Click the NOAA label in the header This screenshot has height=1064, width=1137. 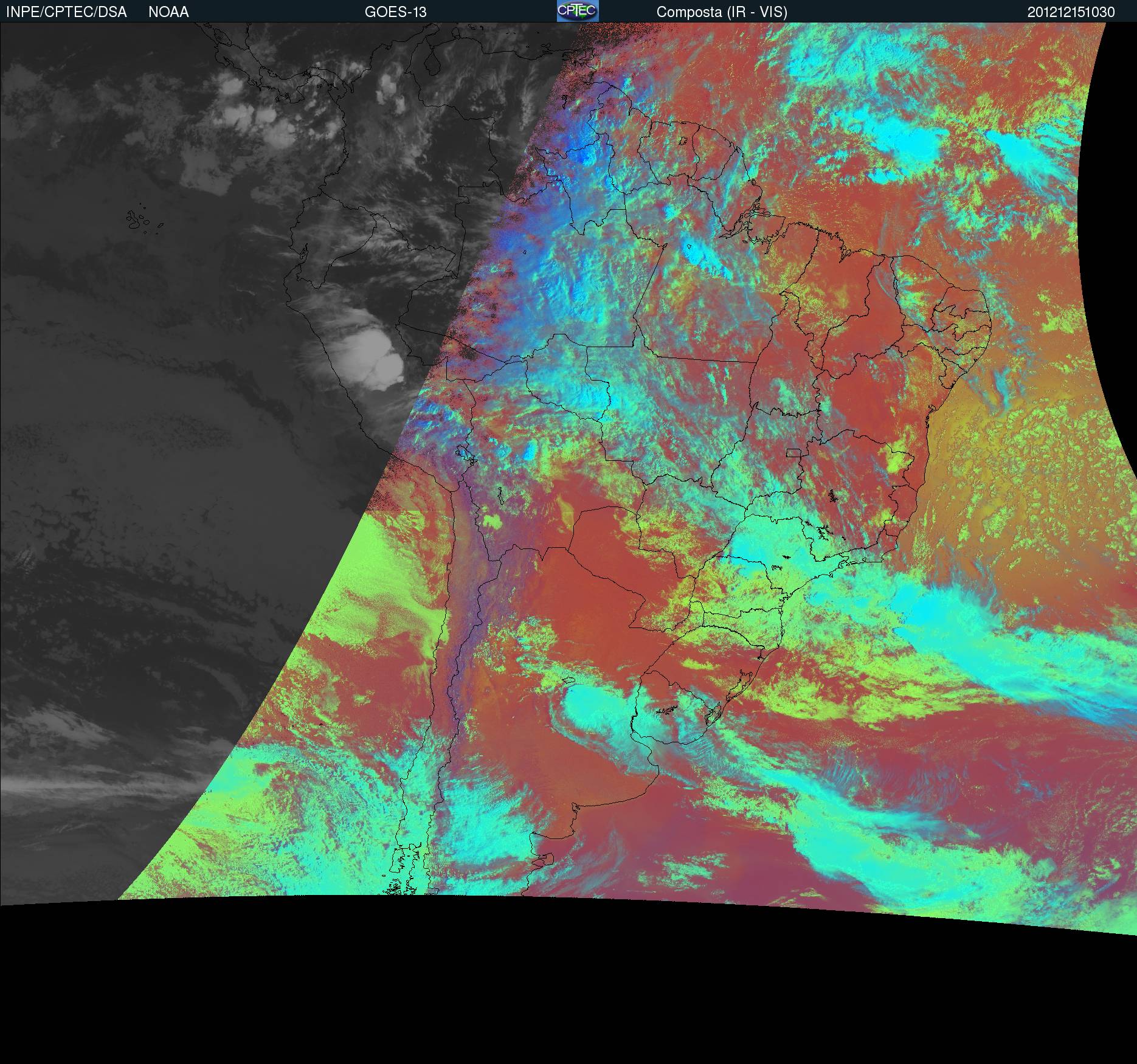168,12
